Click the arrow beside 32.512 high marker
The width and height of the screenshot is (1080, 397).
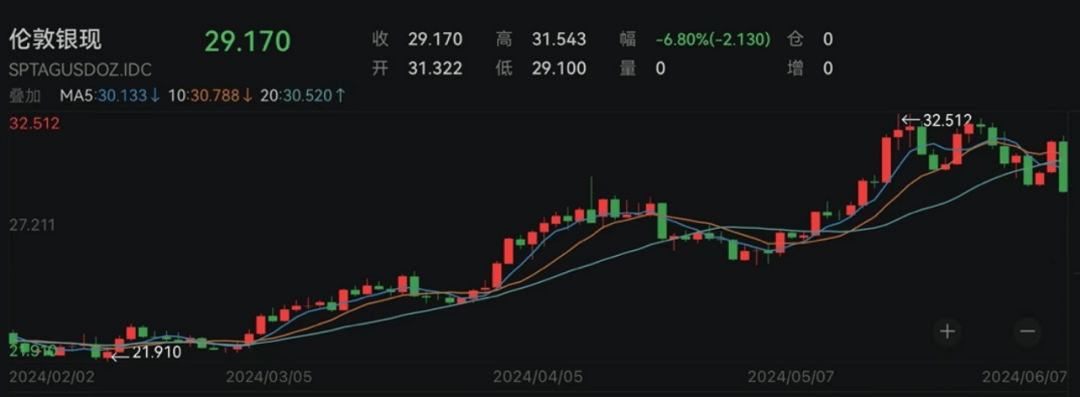[911, 121]
